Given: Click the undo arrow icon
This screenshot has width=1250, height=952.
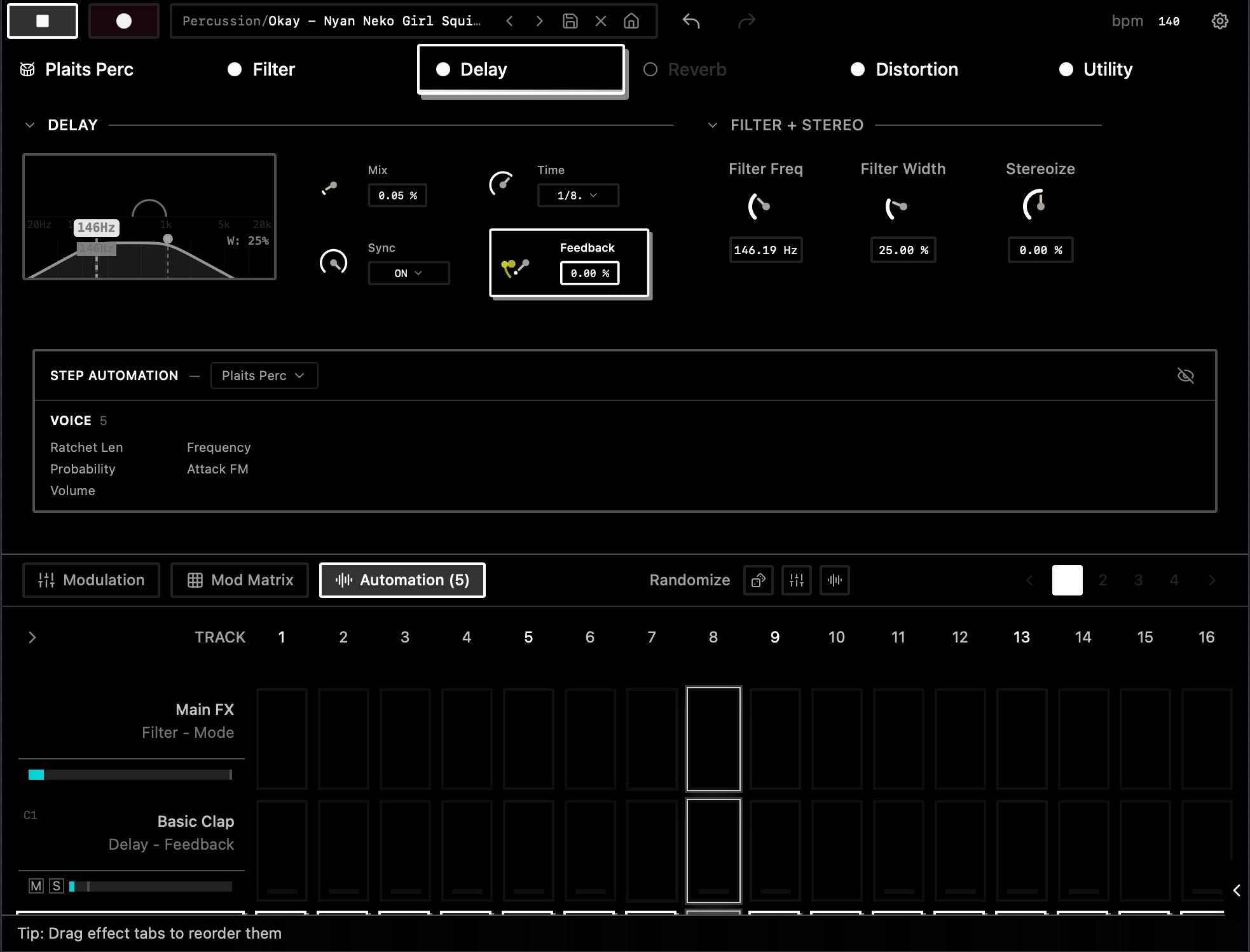Looking at the screenshot, I should (x=691, y=21).
